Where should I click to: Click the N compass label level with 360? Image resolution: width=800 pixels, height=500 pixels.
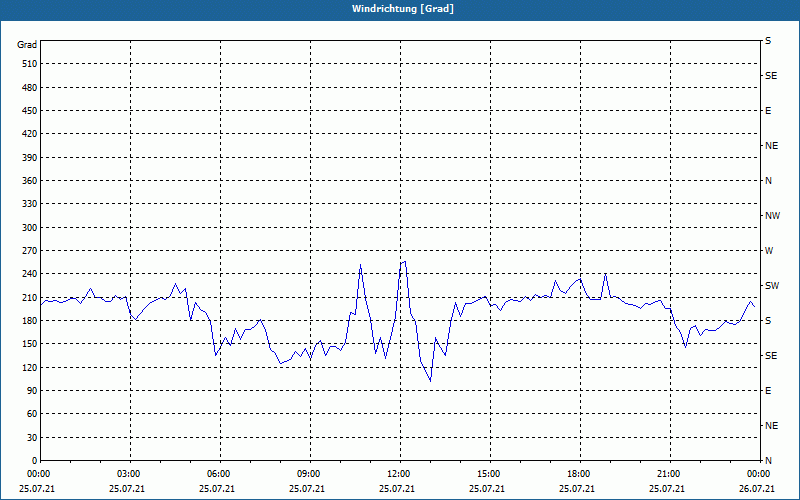click(768, 181)
